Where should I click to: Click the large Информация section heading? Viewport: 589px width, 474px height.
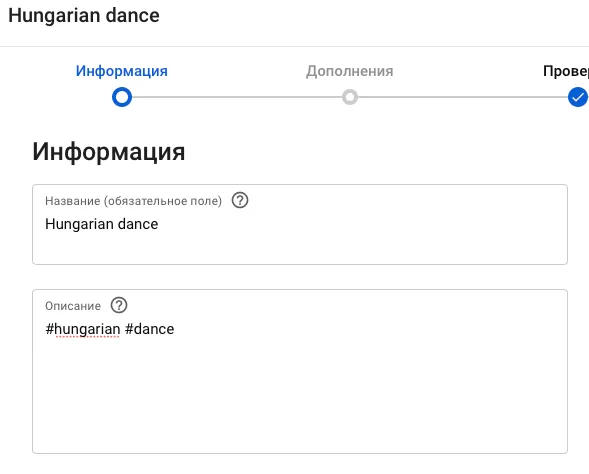pyautogui.click(x=109, y=152)
